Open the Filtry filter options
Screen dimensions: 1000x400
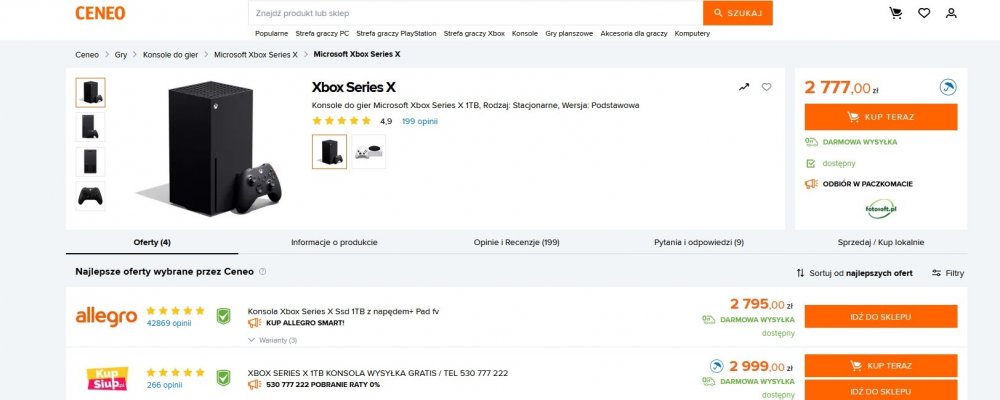pos(948,272)
